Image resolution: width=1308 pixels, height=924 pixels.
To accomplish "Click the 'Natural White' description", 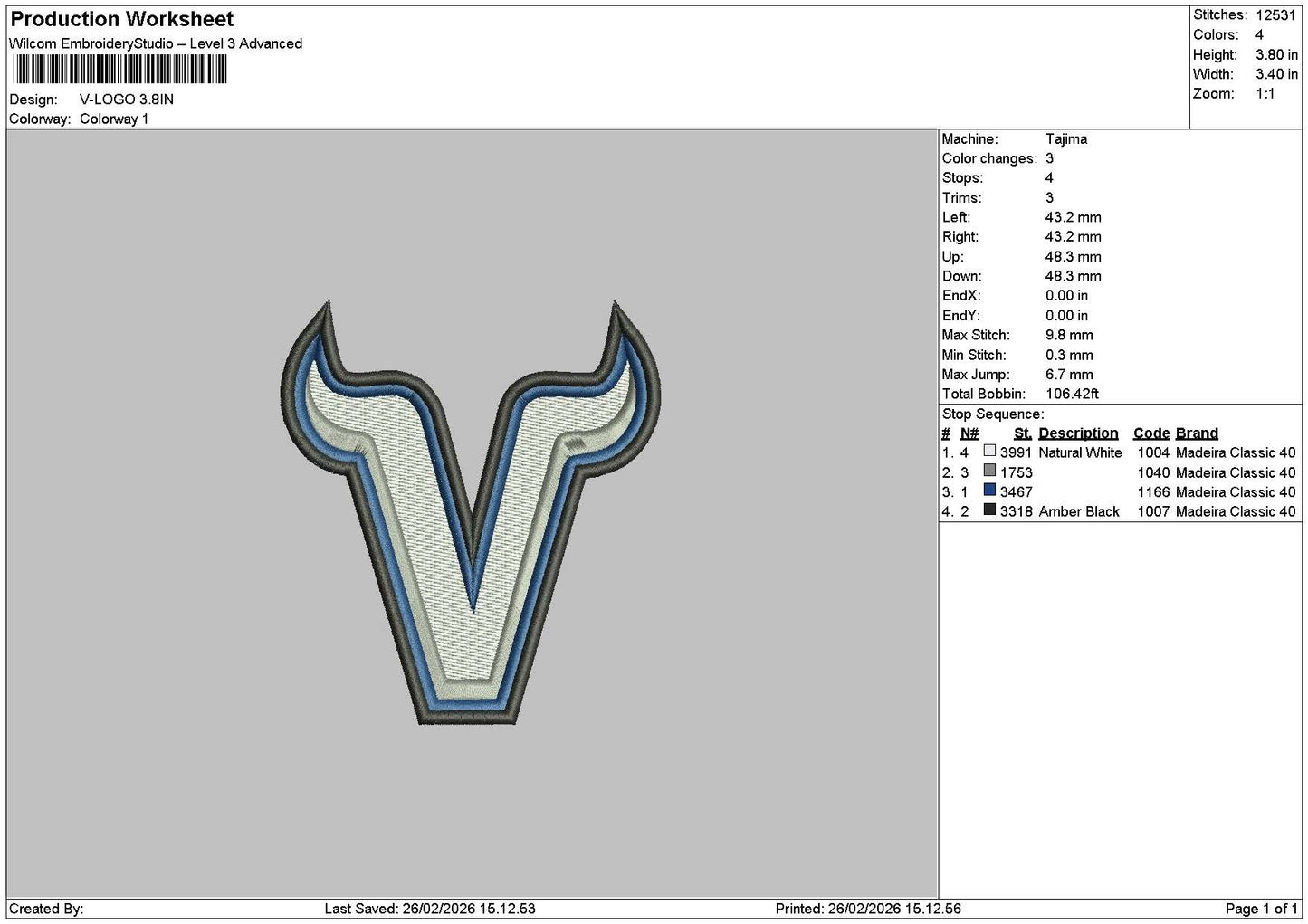I will tap(1080, 453).
